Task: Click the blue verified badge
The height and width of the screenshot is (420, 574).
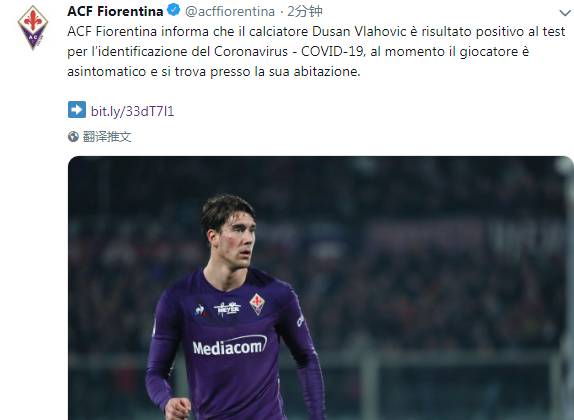Action: [174, 10]
